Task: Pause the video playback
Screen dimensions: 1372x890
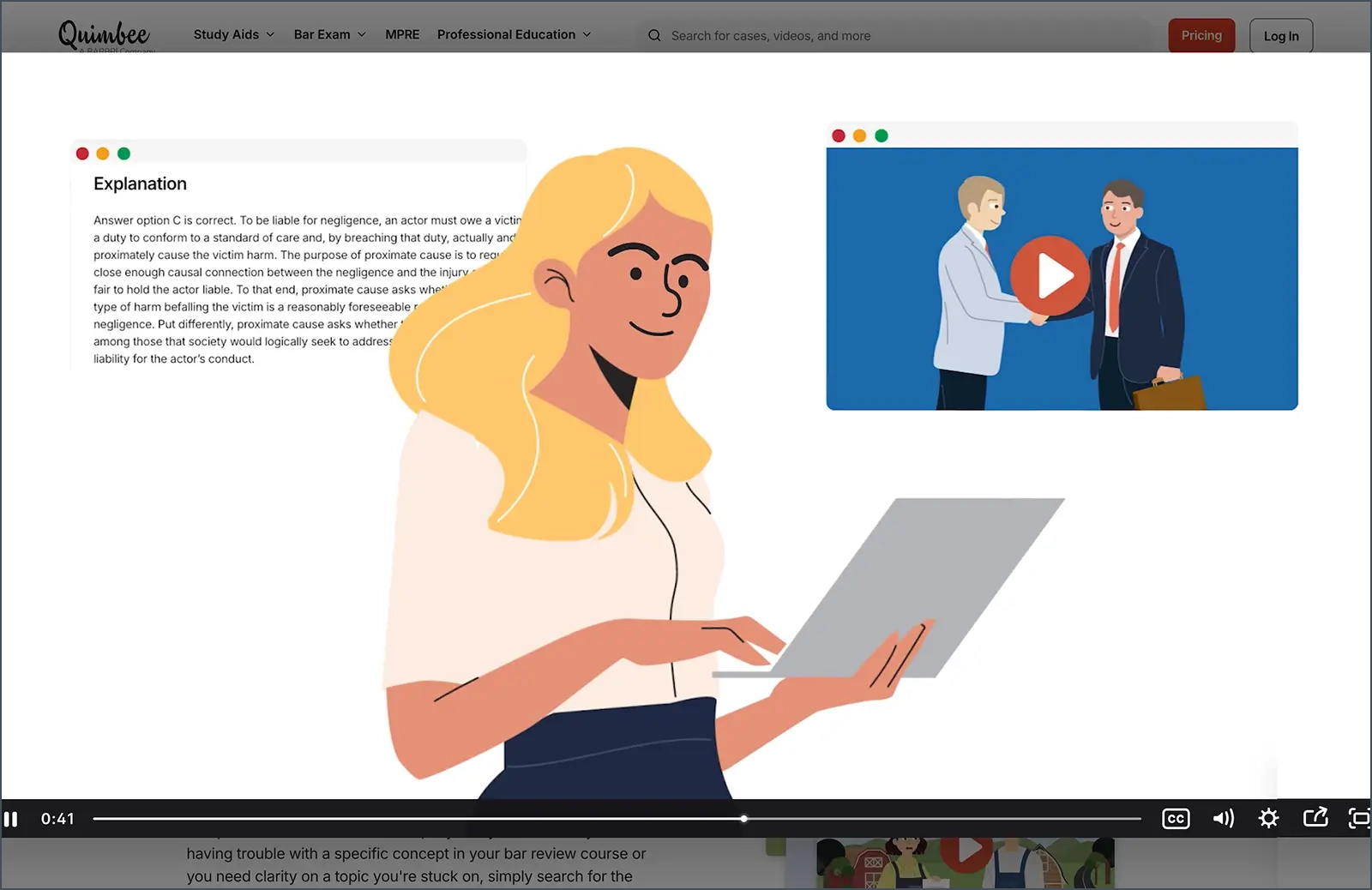Action: click(x=11, y=819)
